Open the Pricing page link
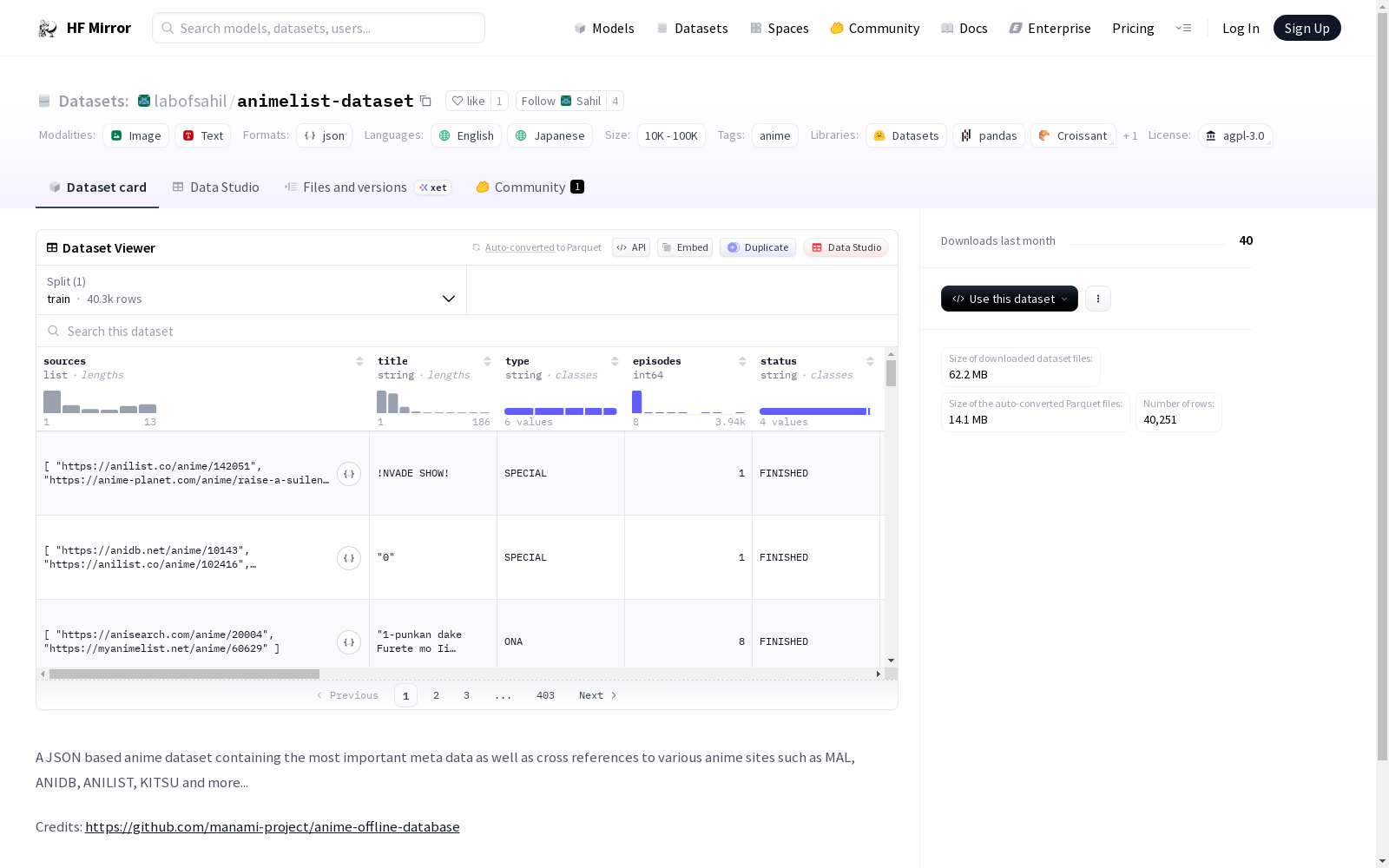The height and width of the screenshot is (868, 1389). pos(1133,29)
